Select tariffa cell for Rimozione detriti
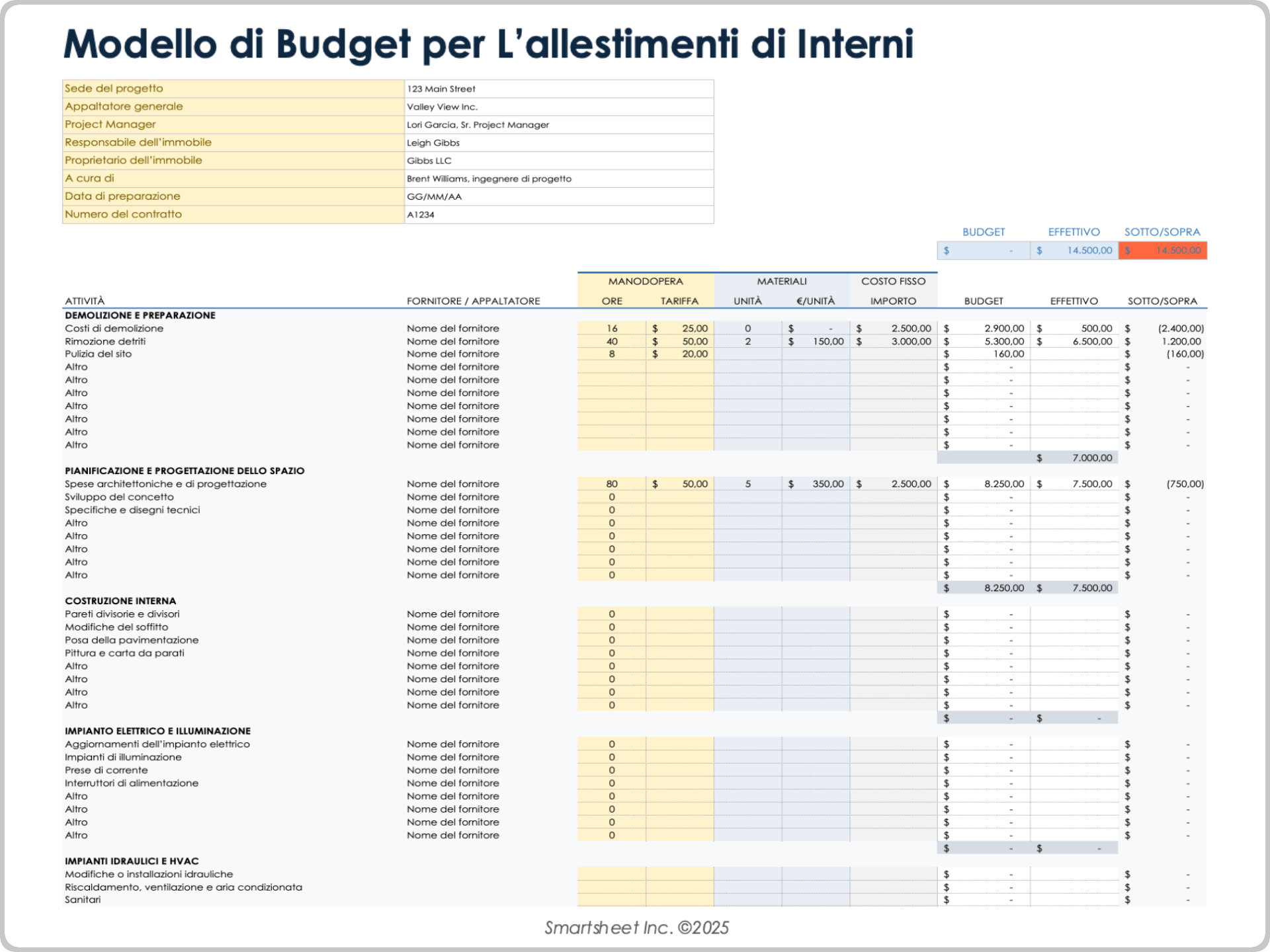The height and width of the screenshot is (952, 1270). [x=680, y=342]
